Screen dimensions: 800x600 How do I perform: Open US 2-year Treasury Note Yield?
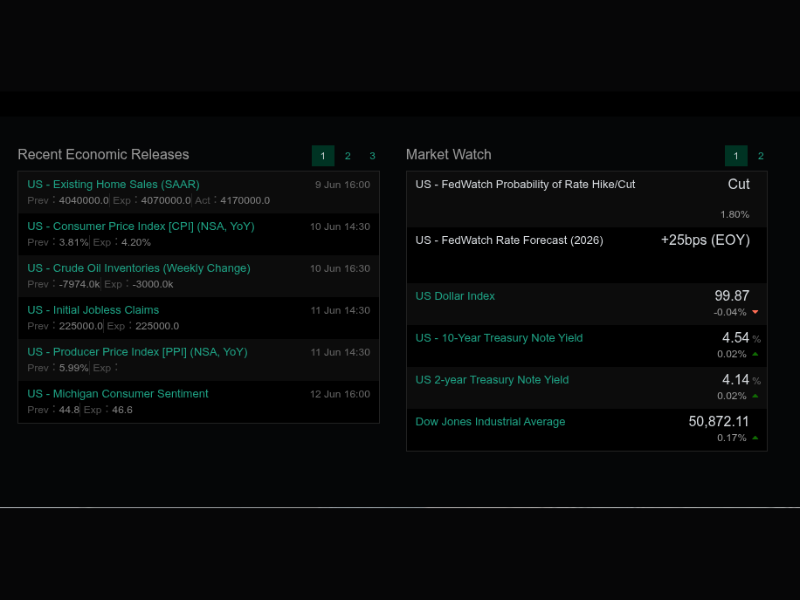click(492, 380)
